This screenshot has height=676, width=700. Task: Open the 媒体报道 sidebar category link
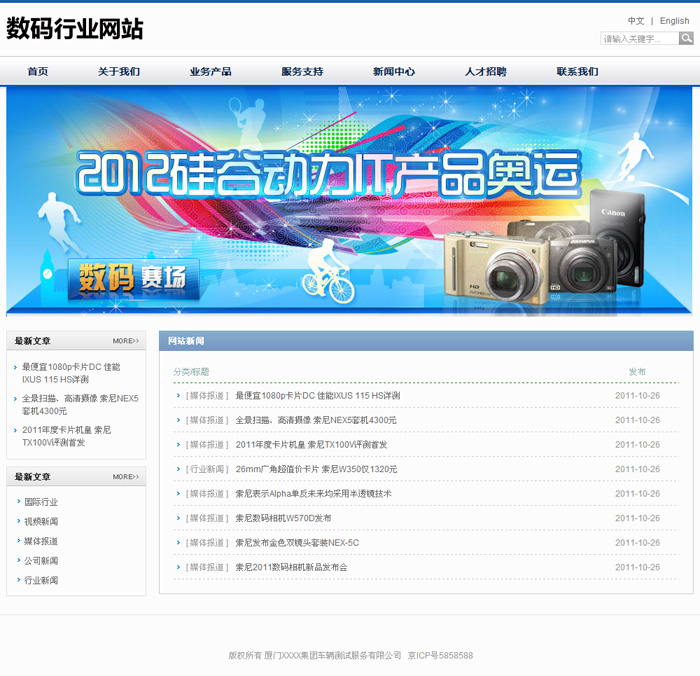[41, 541]
